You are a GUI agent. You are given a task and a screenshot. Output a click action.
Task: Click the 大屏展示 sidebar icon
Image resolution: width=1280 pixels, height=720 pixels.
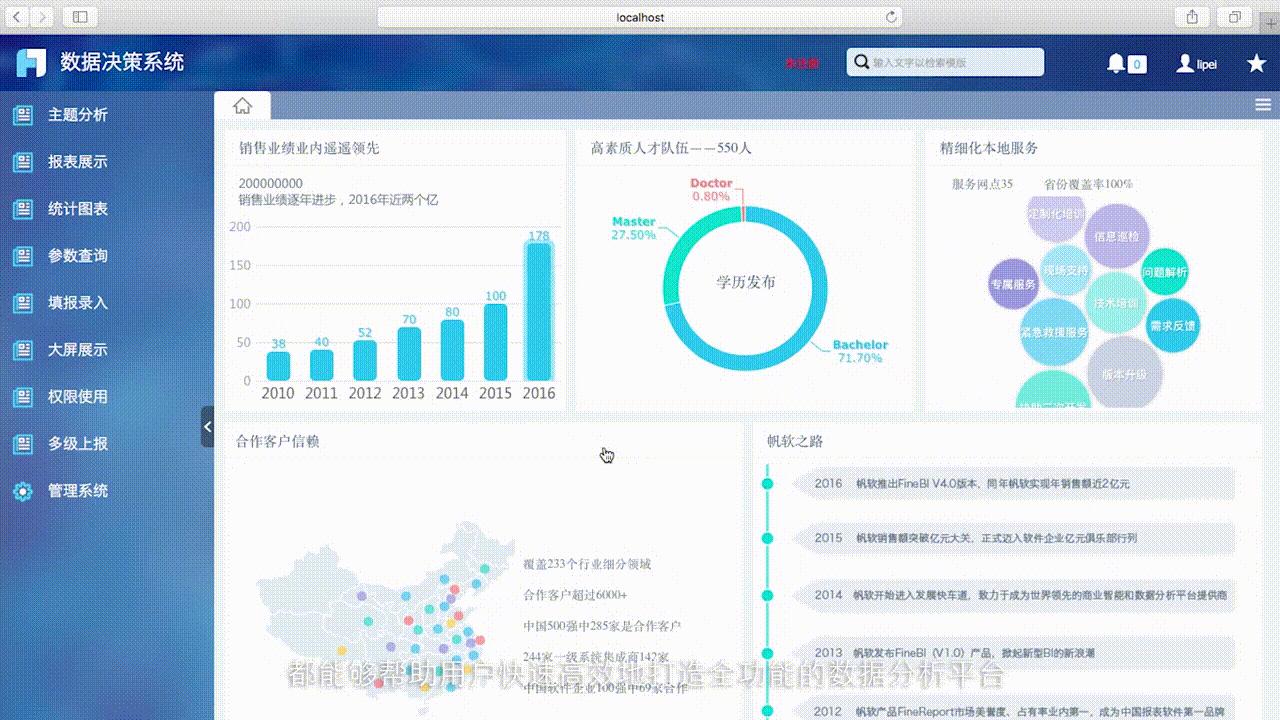pyautogui.click(x=22, y=350)
